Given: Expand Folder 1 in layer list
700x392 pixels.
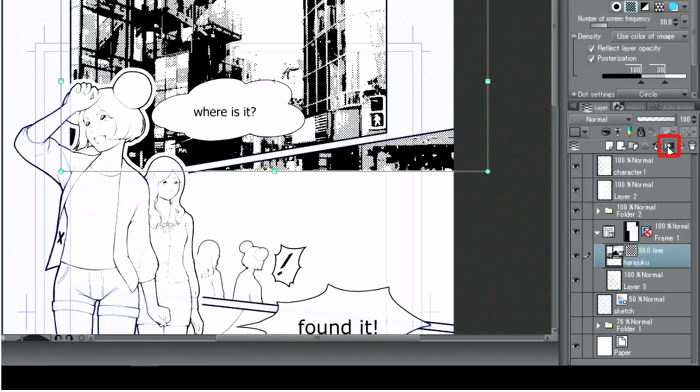Looking at the screenshot, I should pos(598,325).
